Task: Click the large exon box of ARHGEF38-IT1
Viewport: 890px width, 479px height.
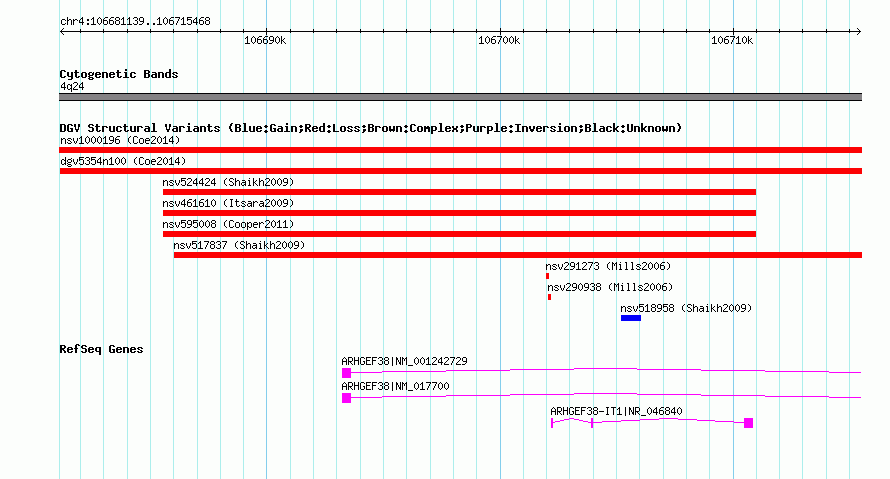Action: (748, 423)
